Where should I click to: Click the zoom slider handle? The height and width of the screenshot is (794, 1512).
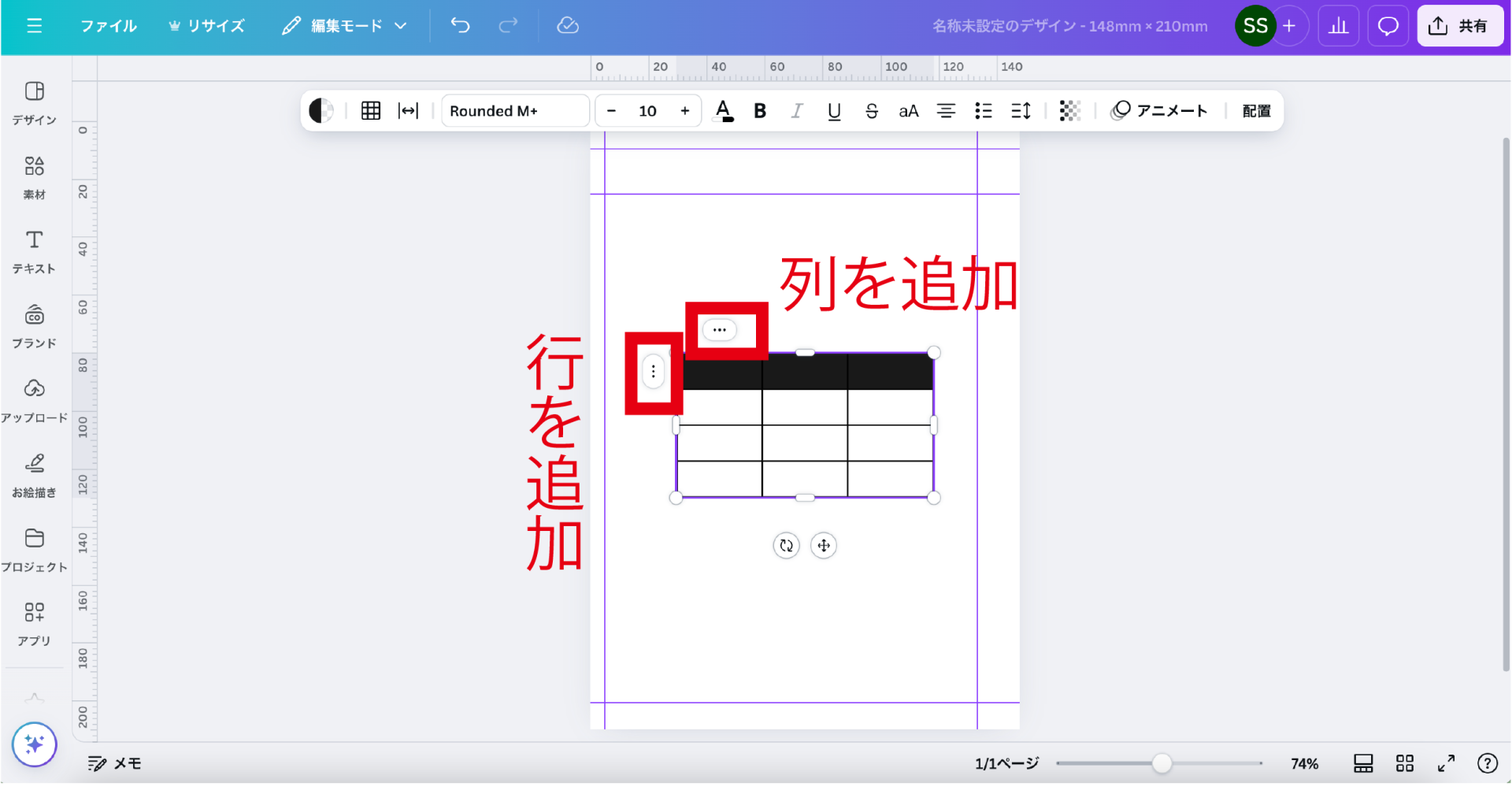click(x=1162, y=763)
